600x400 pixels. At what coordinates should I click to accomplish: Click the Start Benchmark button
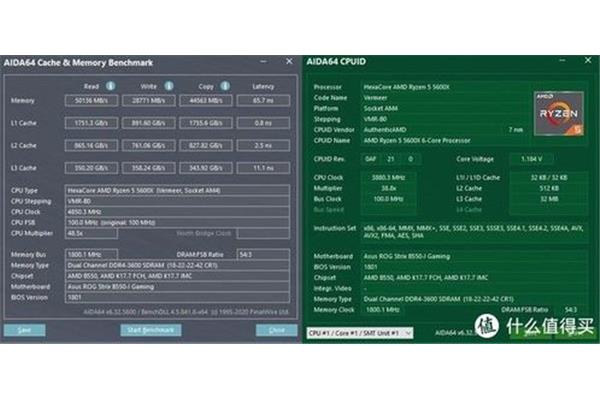tap(151, 330)
